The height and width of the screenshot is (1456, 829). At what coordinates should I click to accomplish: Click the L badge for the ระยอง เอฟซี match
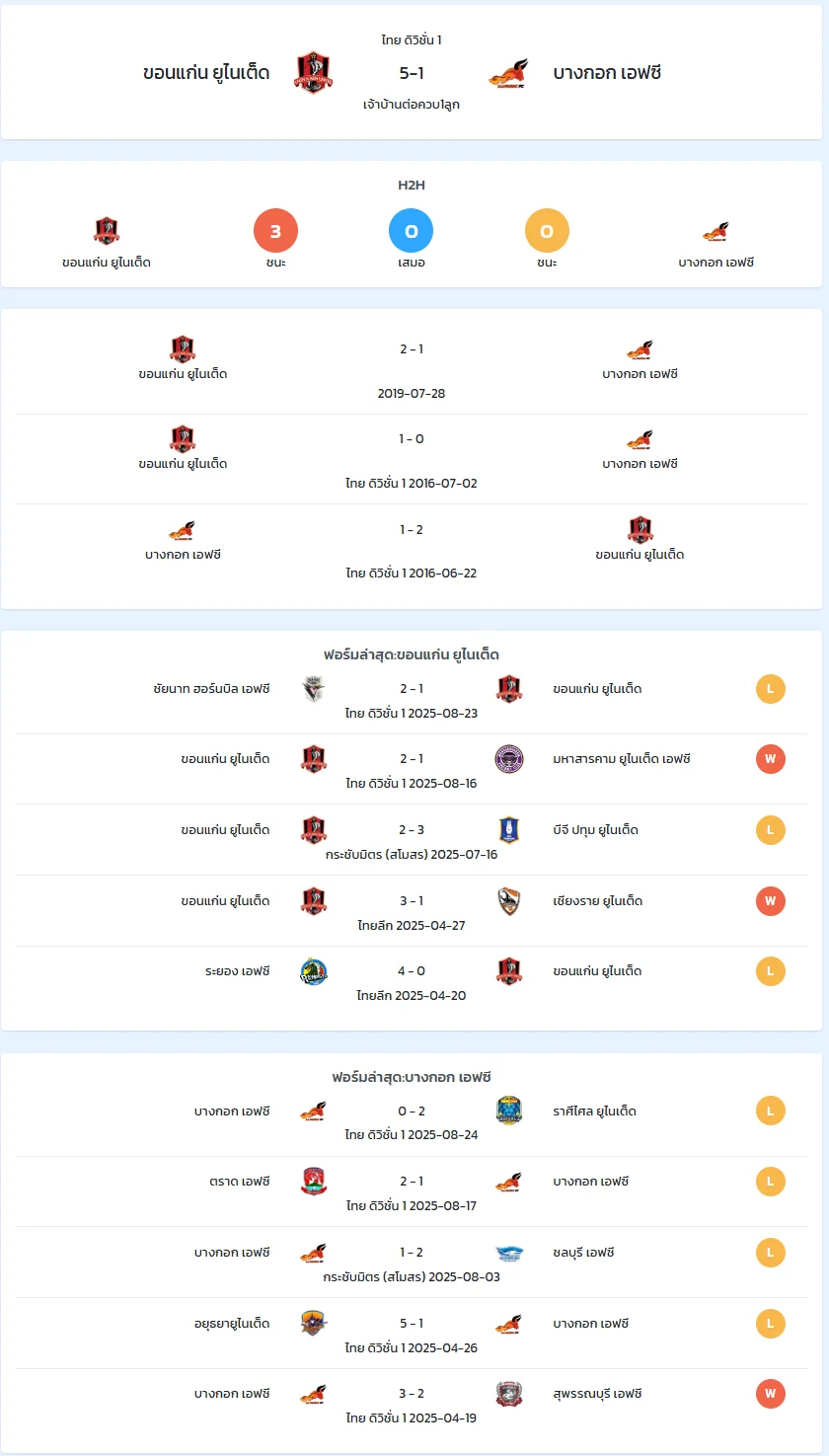coord(771,971)
